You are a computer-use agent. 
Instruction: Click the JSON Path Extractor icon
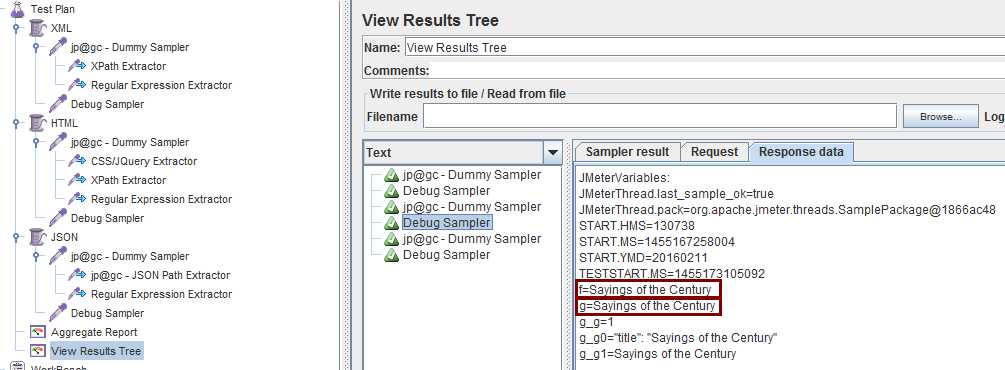coord(78,275)
